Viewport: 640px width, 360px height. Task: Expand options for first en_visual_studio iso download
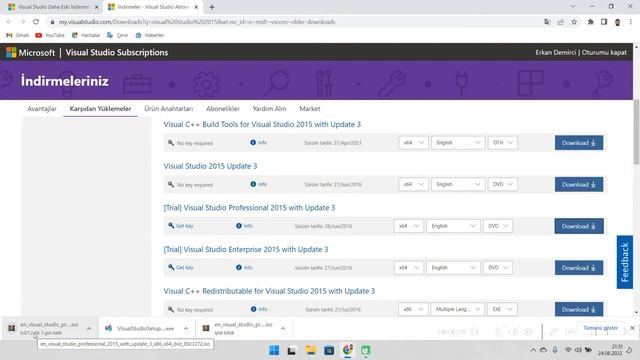89,328
